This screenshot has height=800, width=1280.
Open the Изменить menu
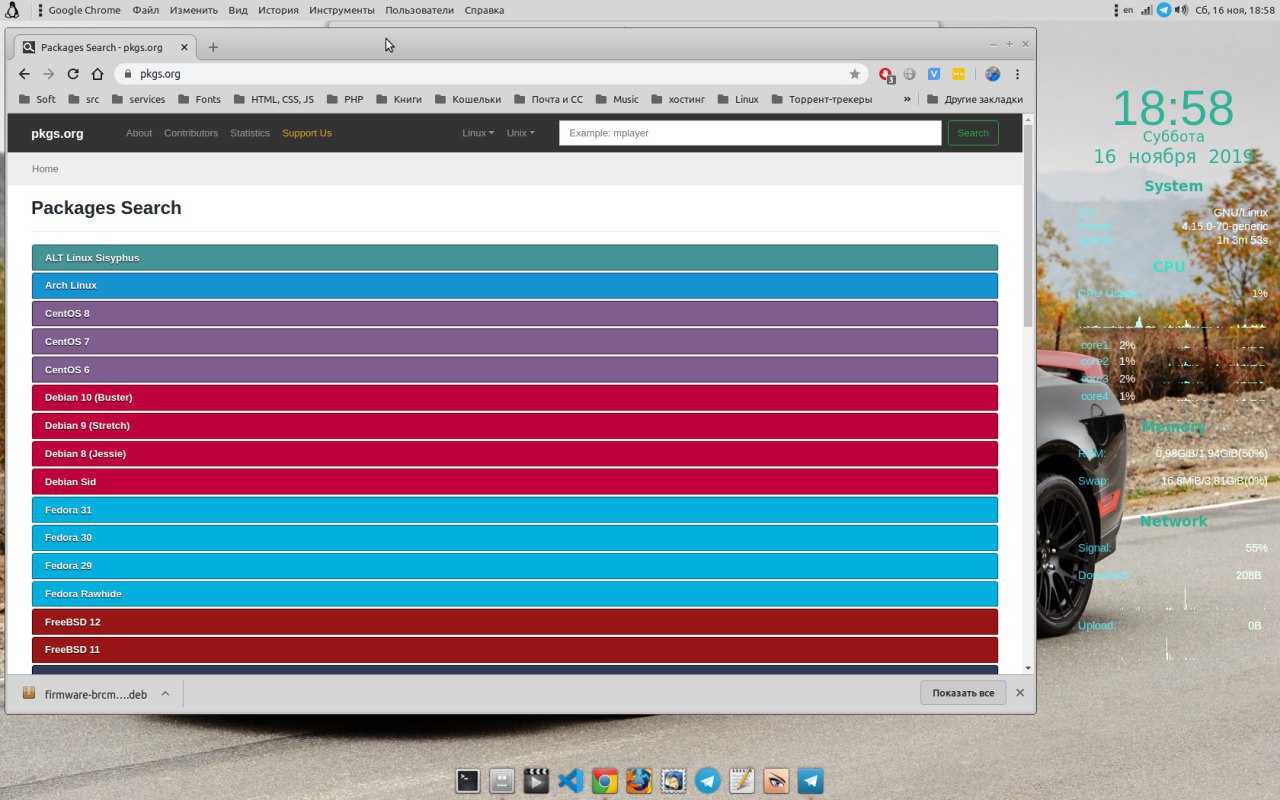(x=194, y=10)
